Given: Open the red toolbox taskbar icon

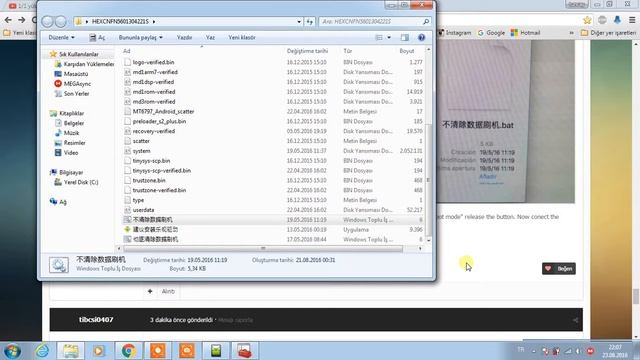Looking at the screenshot, I should [x=244, y=351].
